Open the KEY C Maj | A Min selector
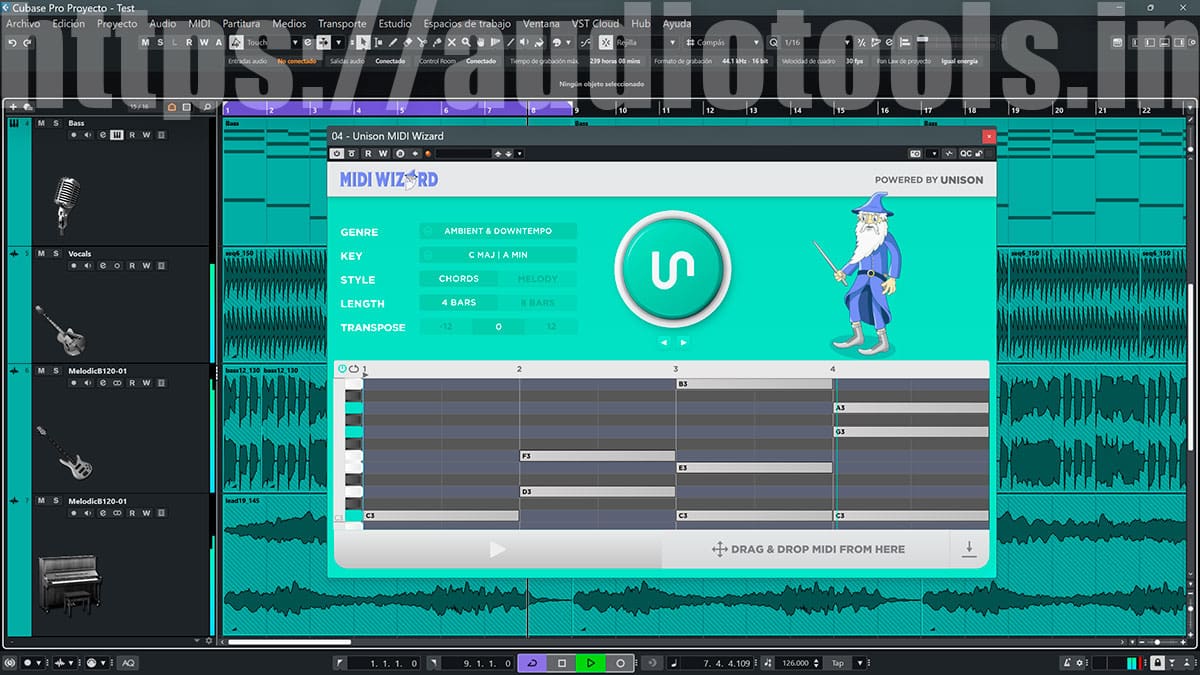 pos(498,255)
